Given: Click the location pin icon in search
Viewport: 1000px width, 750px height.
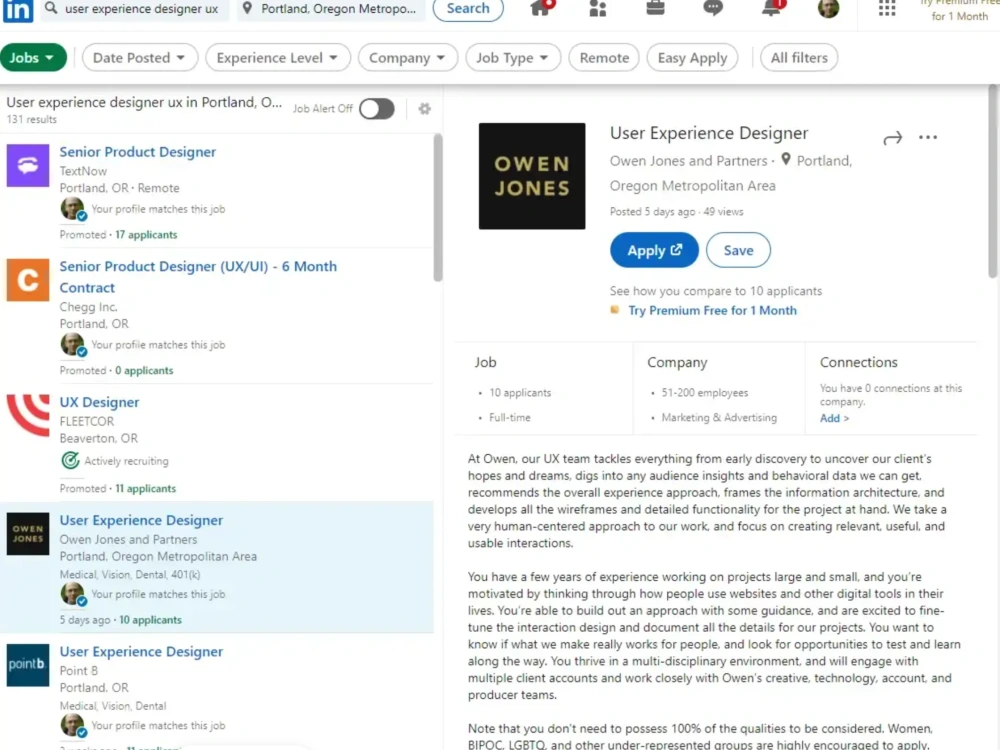Looking at the screenshot, I should (x=247, y=8).
